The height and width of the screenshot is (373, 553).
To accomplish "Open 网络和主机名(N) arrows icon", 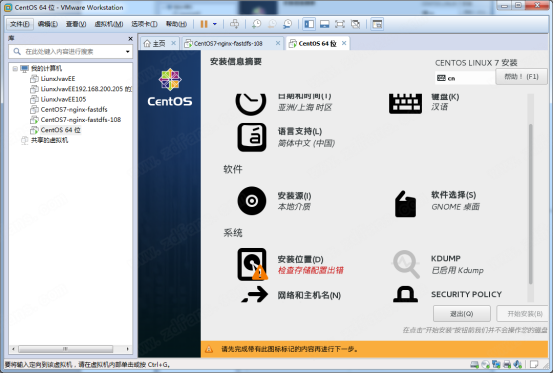I will pos(255,295).
